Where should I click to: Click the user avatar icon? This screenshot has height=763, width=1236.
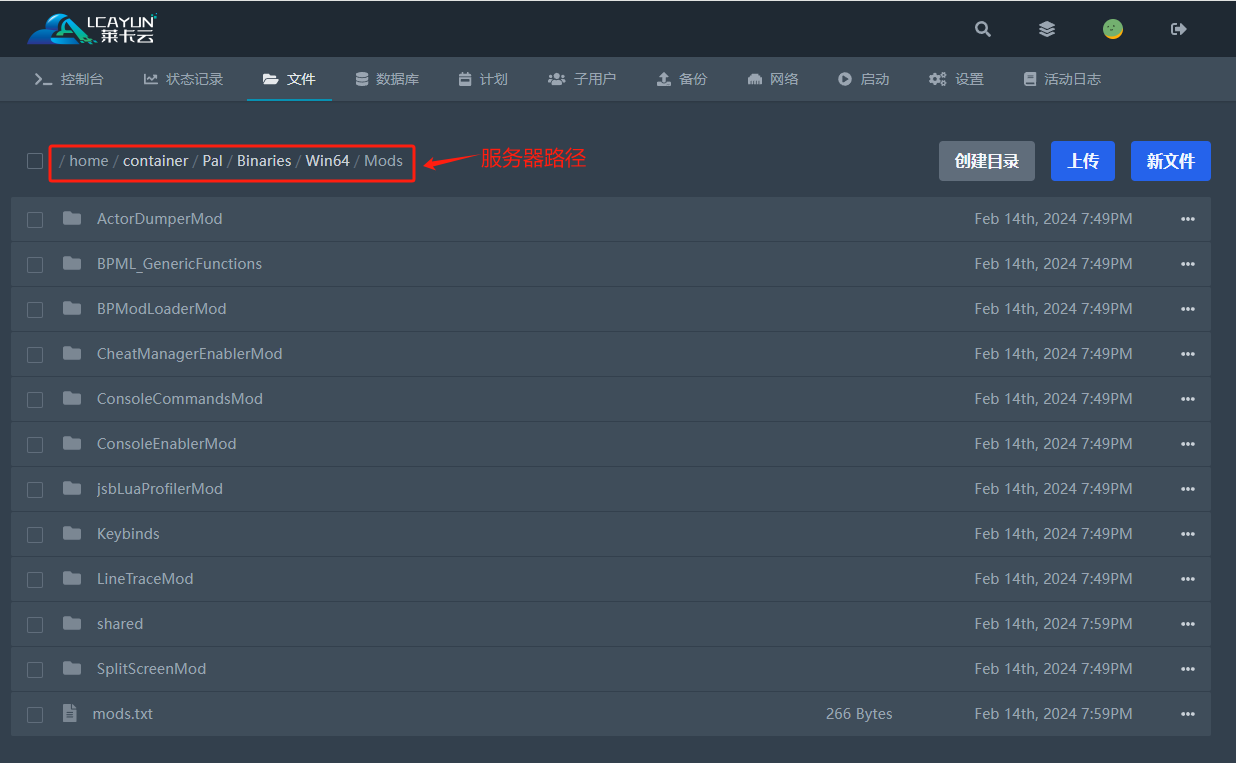[1112, 29]
